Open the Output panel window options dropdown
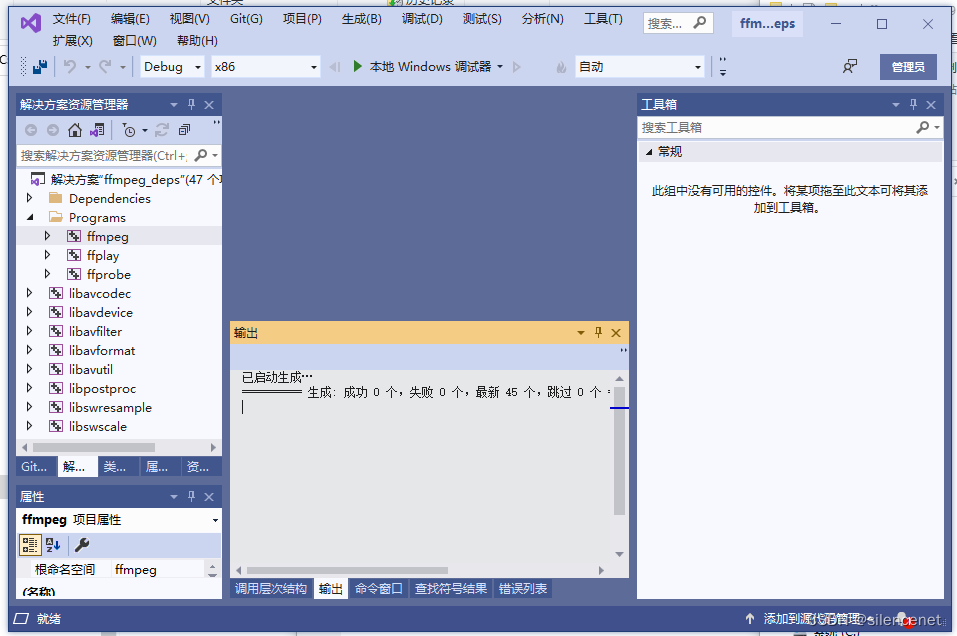This screenshot has height=636, width=957. [x=580, y=333]
